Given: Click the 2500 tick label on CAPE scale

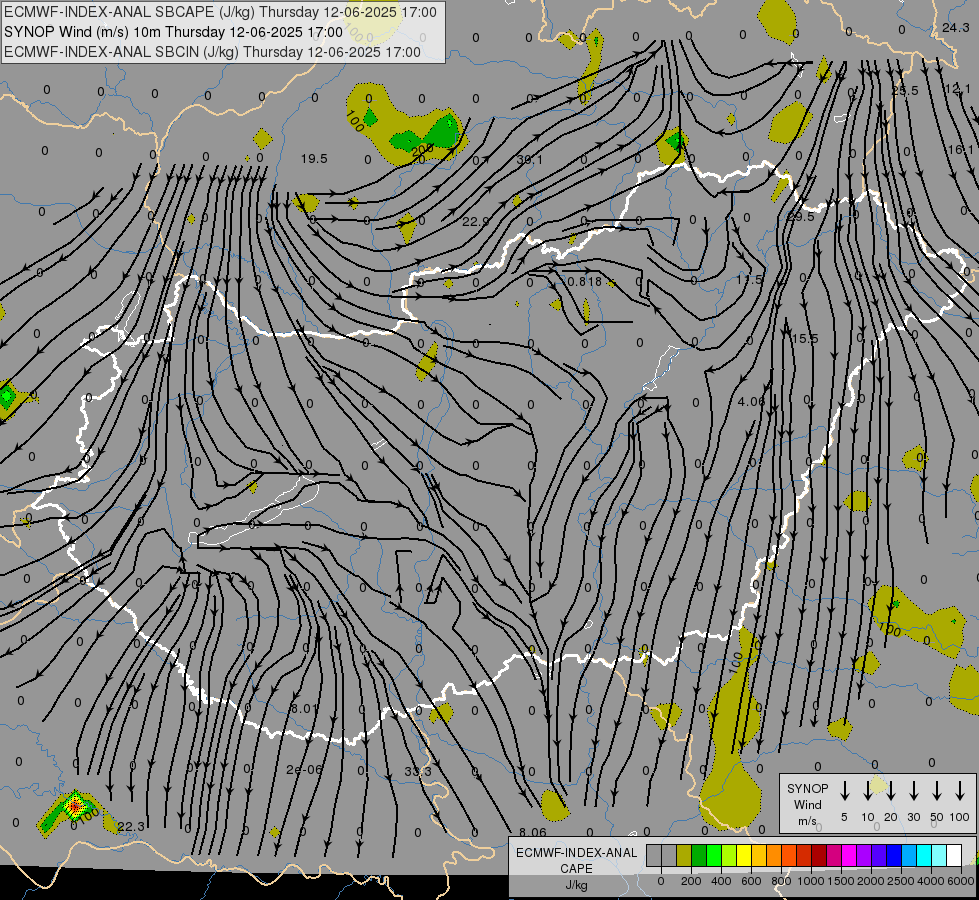Looking at the screenshot, I should 900,881.
